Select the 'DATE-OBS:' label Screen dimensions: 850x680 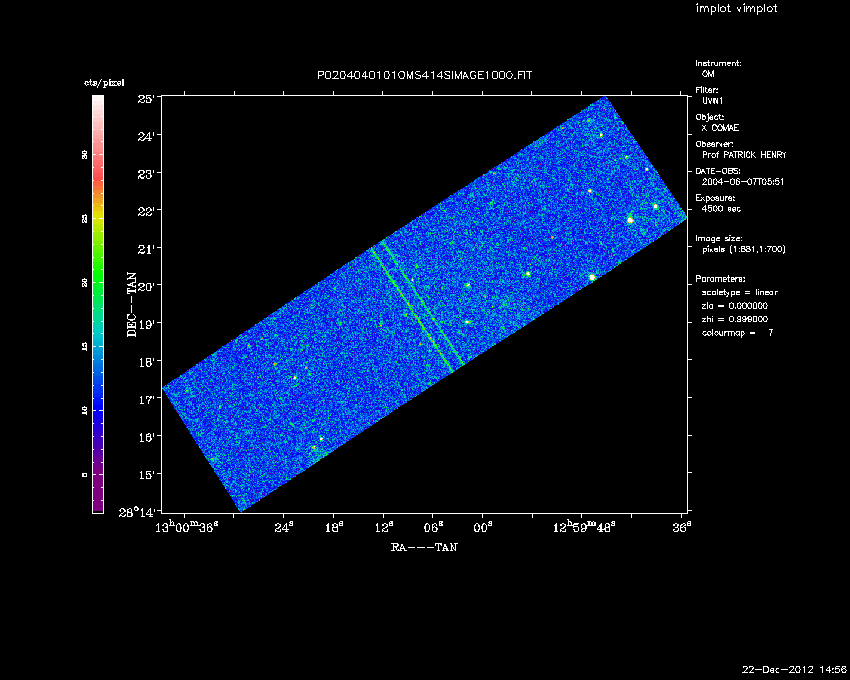[x=718, y=171]
